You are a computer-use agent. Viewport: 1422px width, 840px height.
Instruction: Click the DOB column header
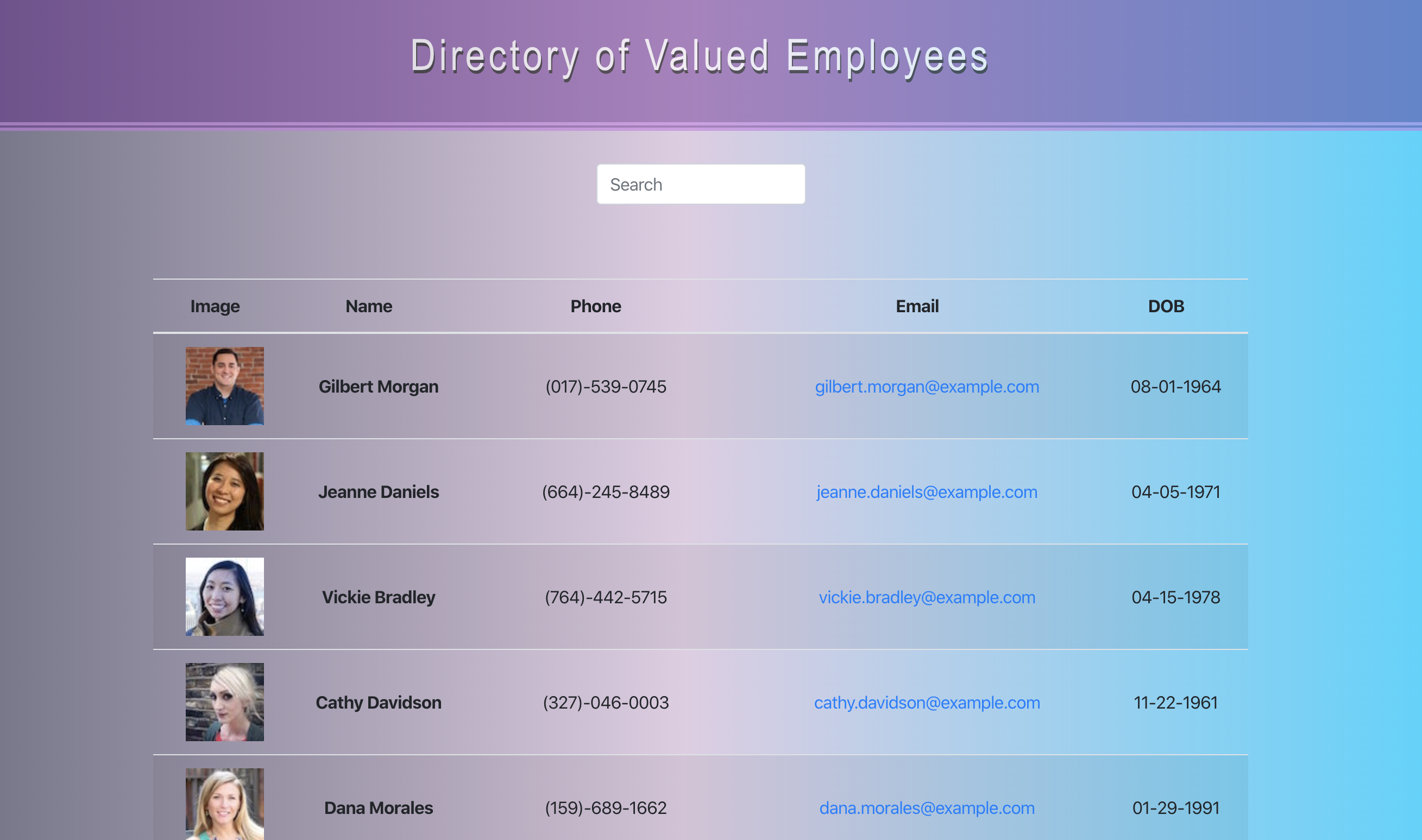pyautogui.click(x=1166, y=306)
